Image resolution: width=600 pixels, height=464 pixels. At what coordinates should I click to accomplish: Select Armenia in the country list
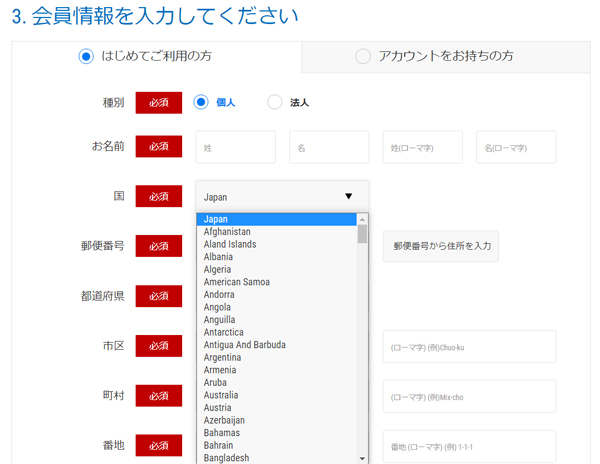[x=276, y=370]
